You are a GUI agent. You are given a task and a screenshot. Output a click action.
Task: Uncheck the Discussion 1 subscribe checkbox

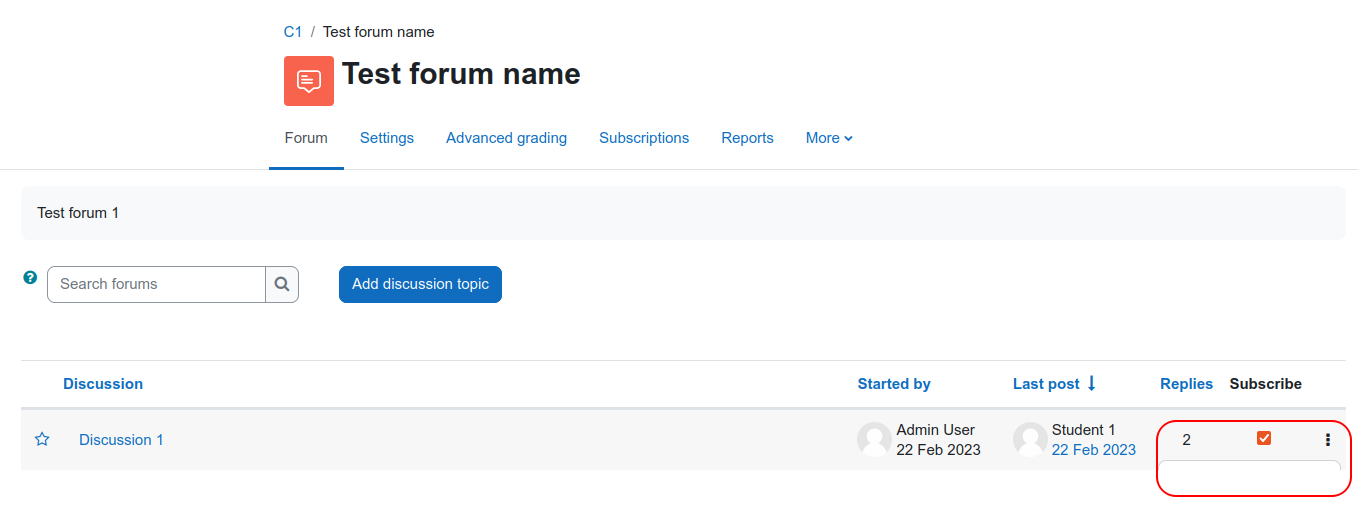pos(1264,438)
